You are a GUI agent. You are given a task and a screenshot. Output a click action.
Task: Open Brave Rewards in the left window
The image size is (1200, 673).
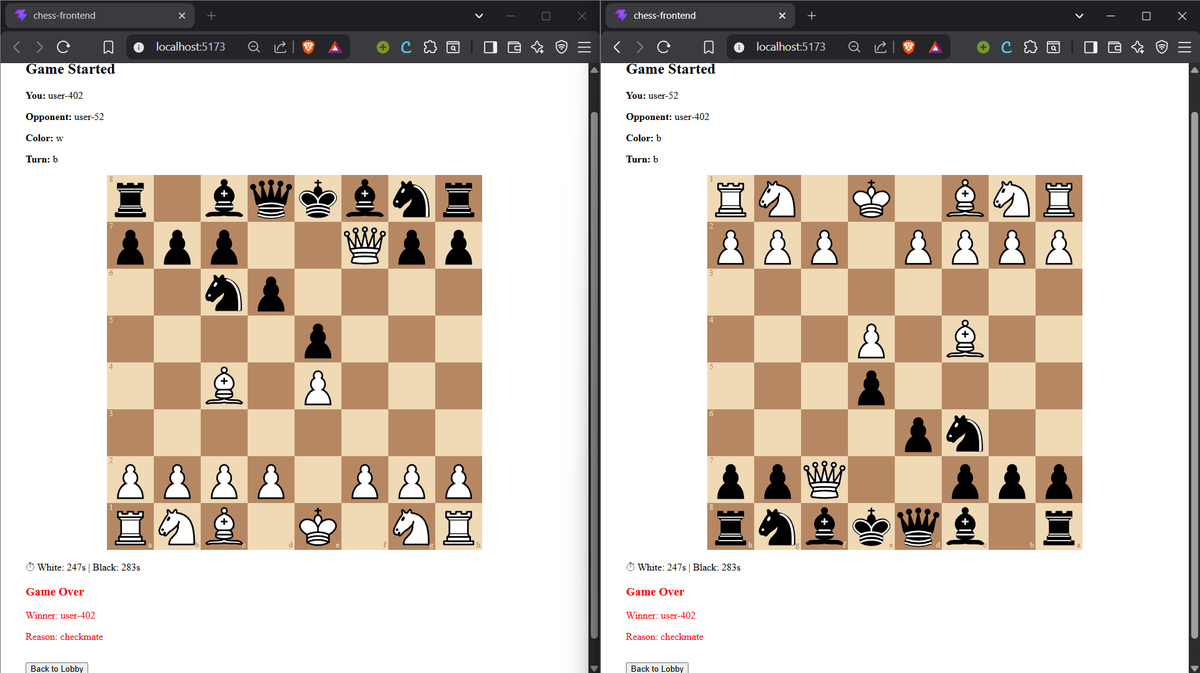pos(334,47)
